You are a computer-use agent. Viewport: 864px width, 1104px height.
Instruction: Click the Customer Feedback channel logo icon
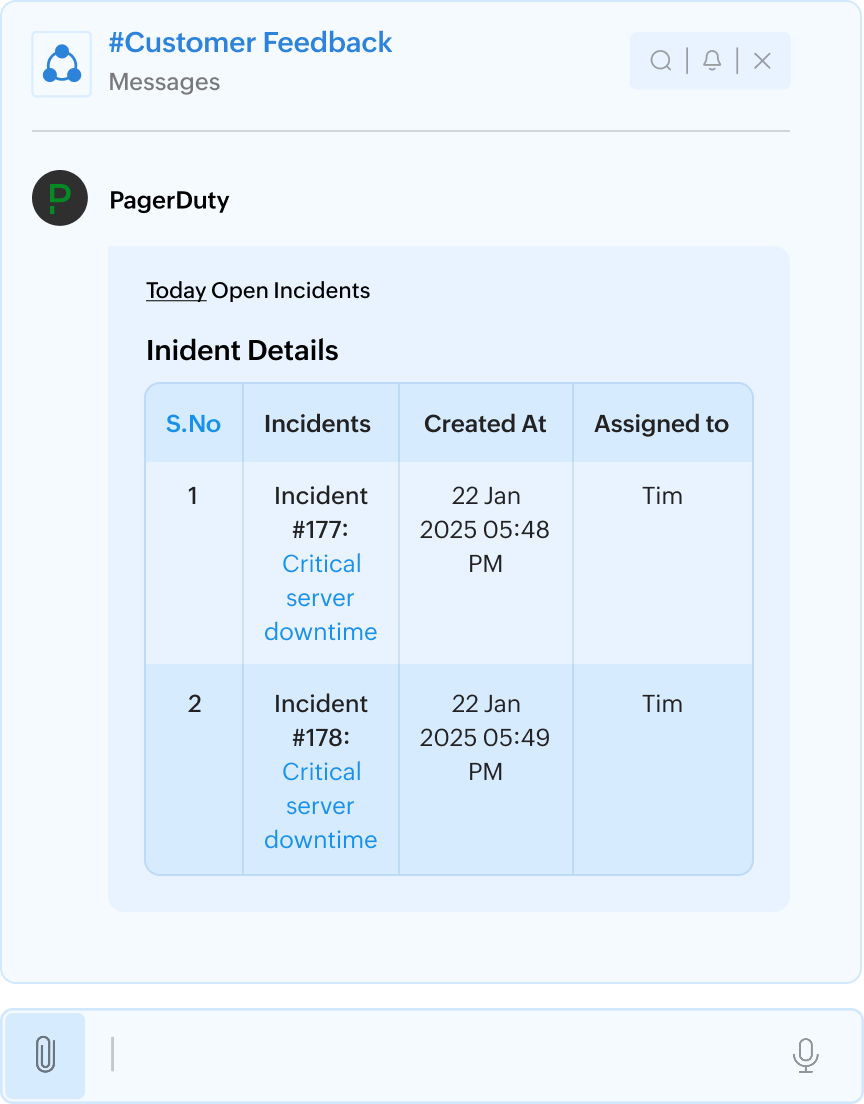click(62, 64)
